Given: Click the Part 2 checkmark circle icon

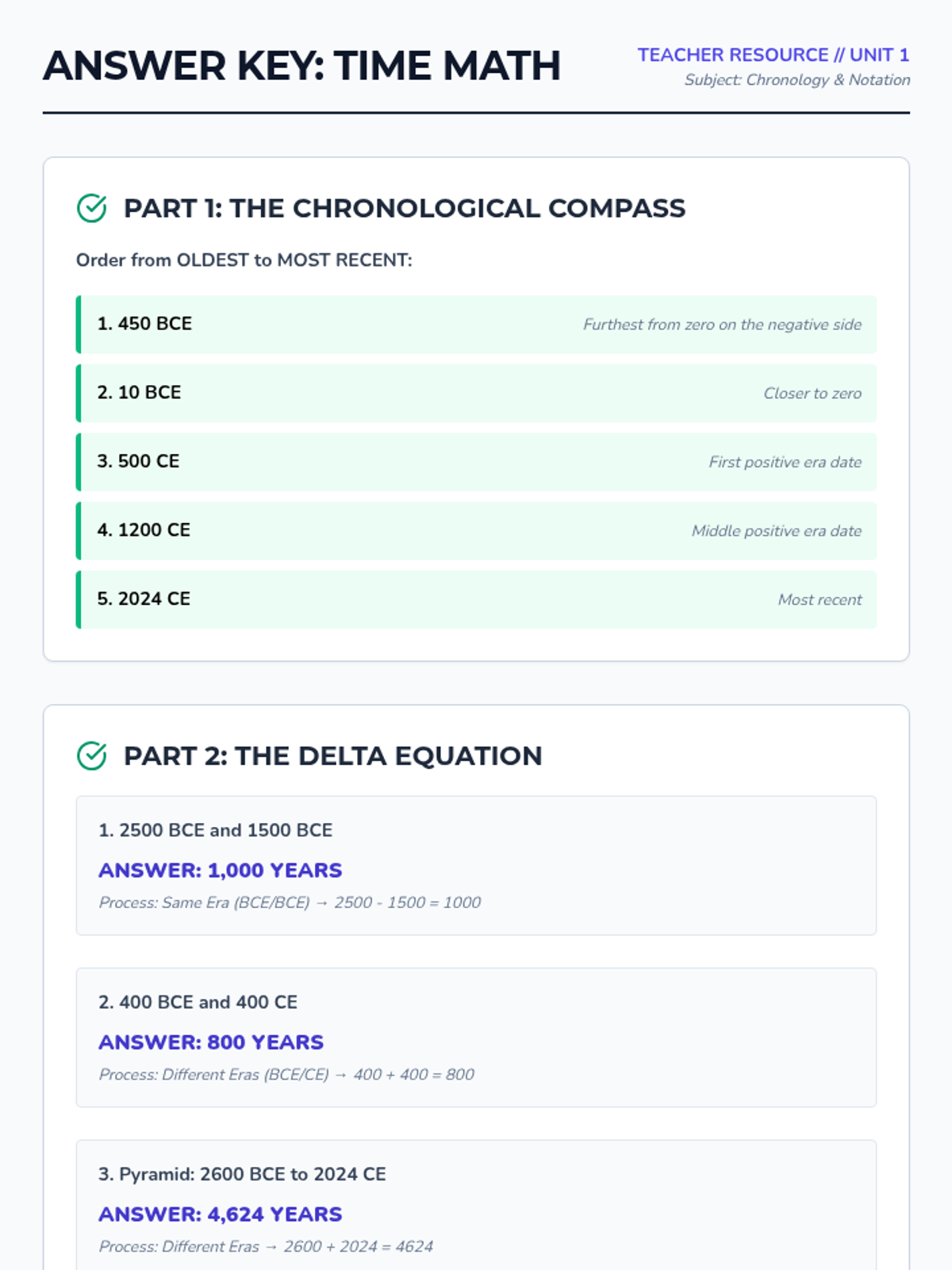Looking at the screenshot, I should coord(92,756).
